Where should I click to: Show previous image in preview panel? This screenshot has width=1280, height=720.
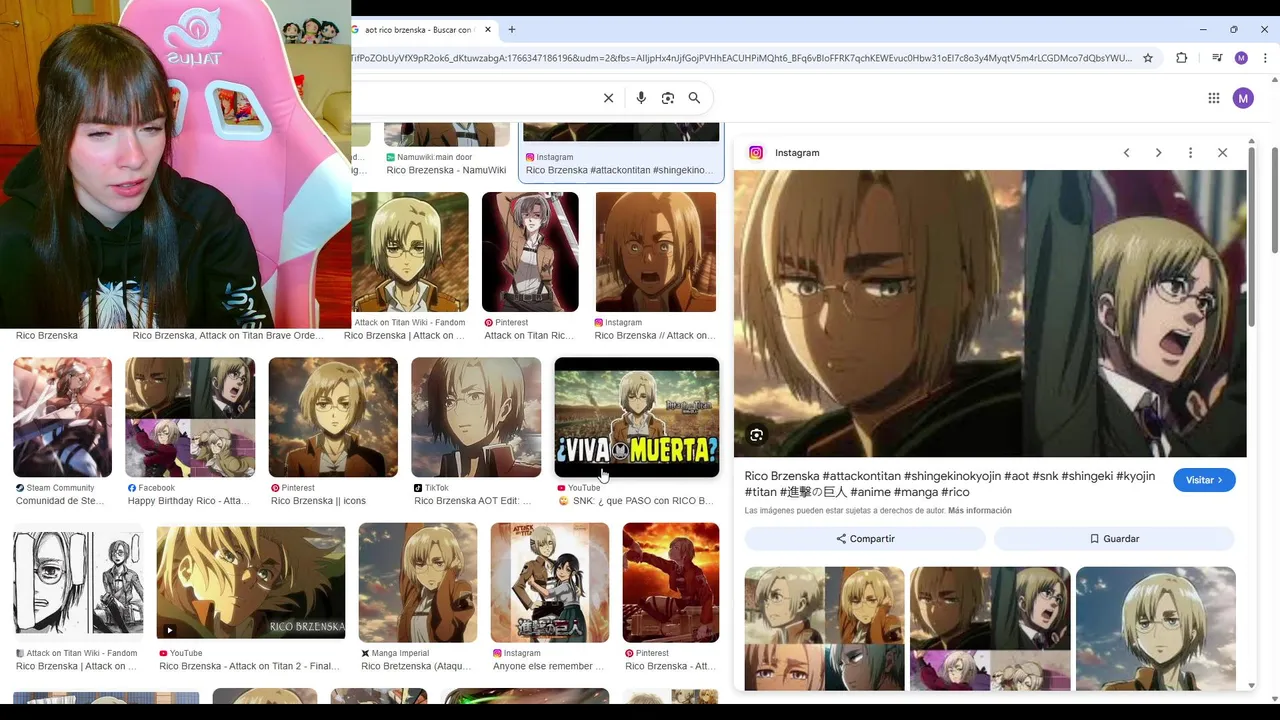1126,153
